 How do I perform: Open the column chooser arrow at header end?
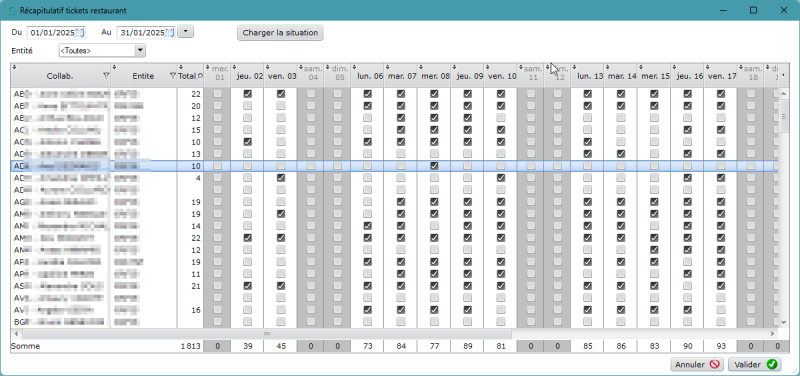tap(783, 76)
